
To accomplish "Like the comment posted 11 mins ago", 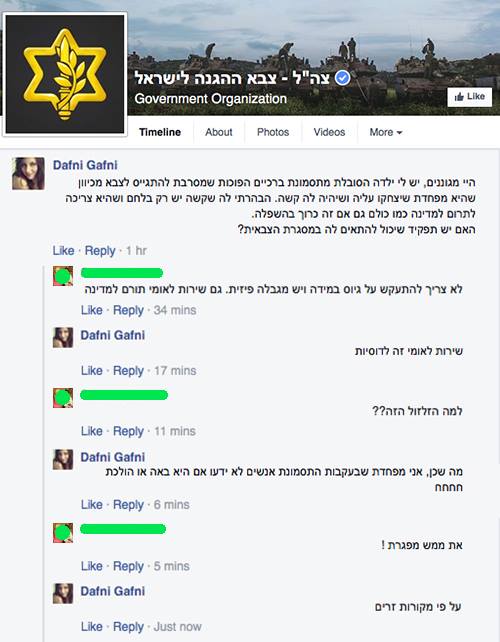I will (92, 431).
